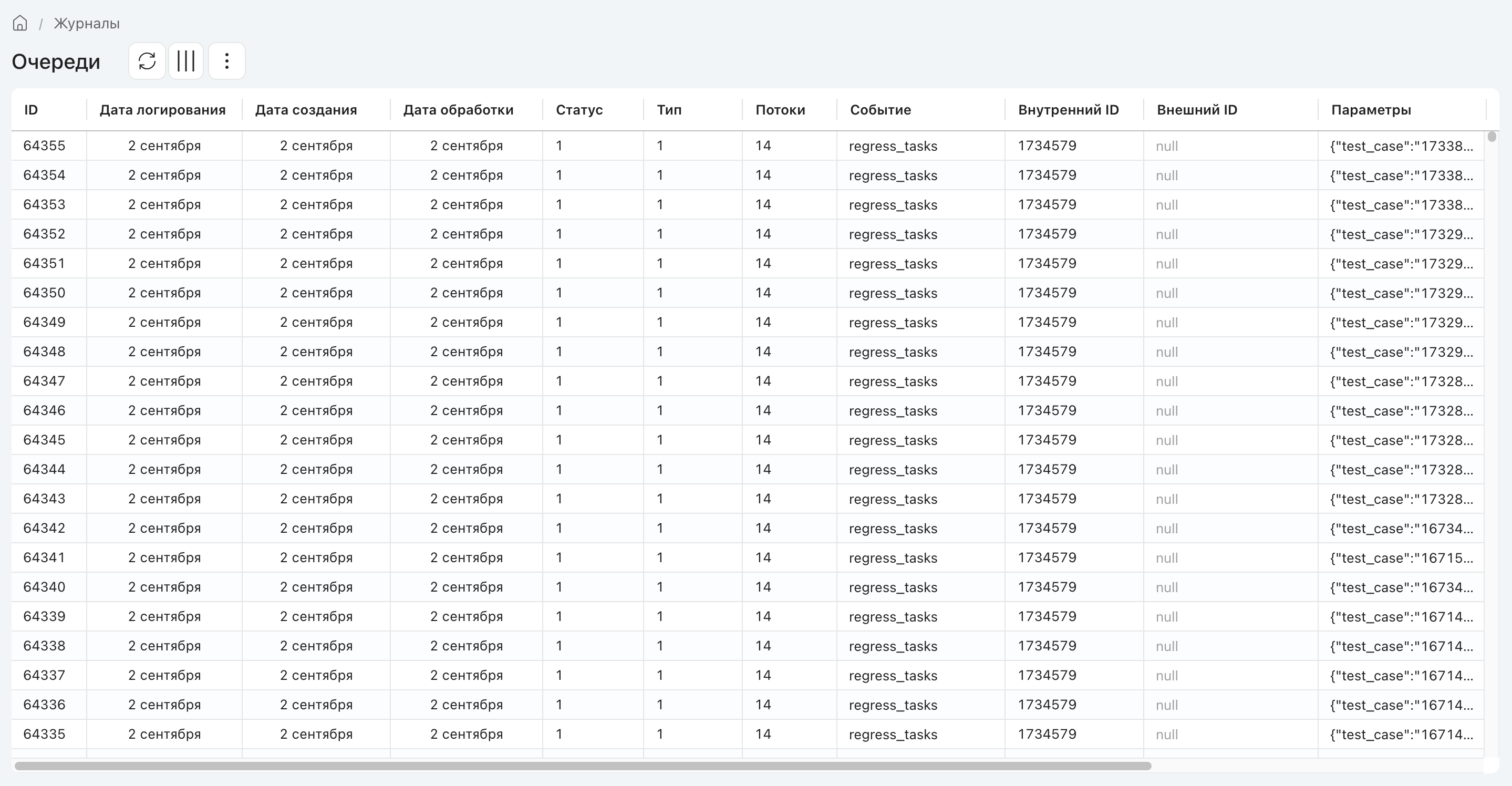Click the Событие column header

point(881,110)
